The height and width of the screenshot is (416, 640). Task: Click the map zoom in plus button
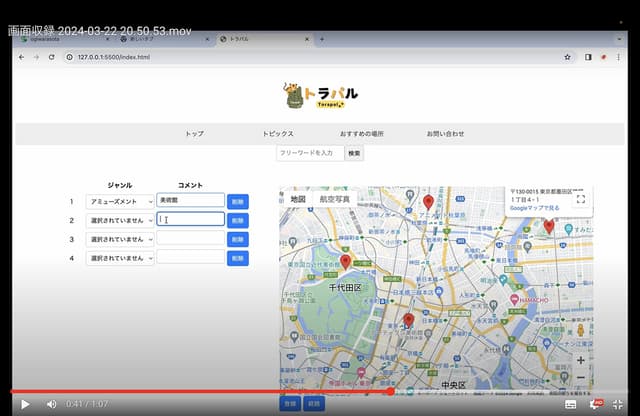click(580, 359)
